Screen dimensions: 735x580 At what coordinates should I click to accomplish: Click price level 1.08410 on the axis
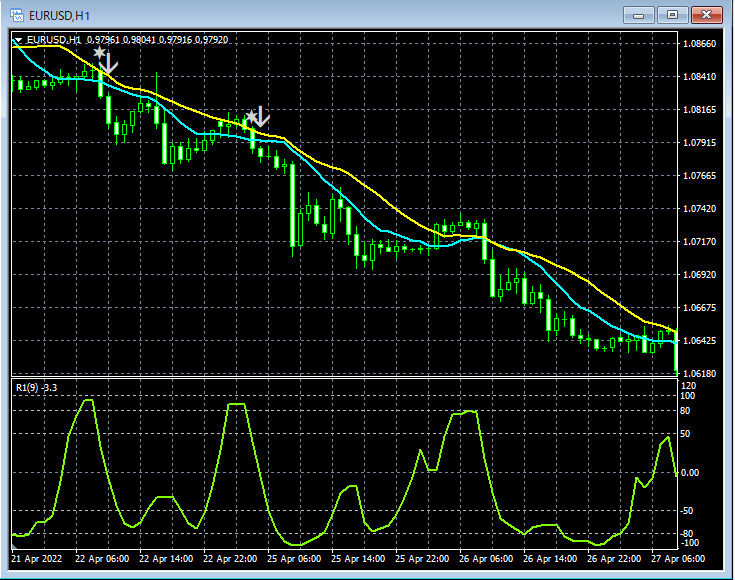[x=699, y=76]
